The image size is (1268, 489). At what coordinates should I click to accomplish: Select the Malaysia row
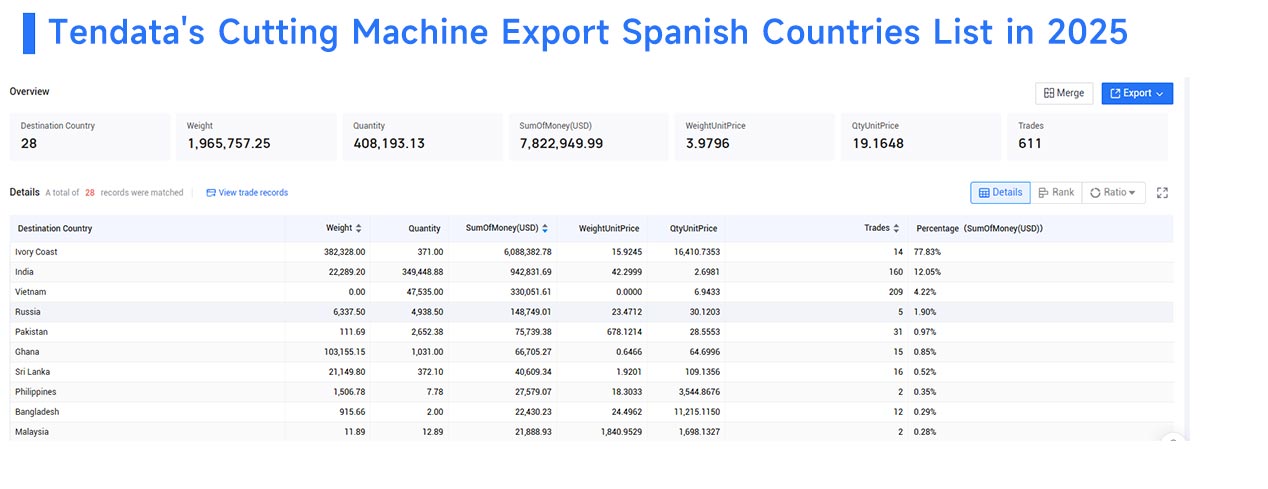591,431
